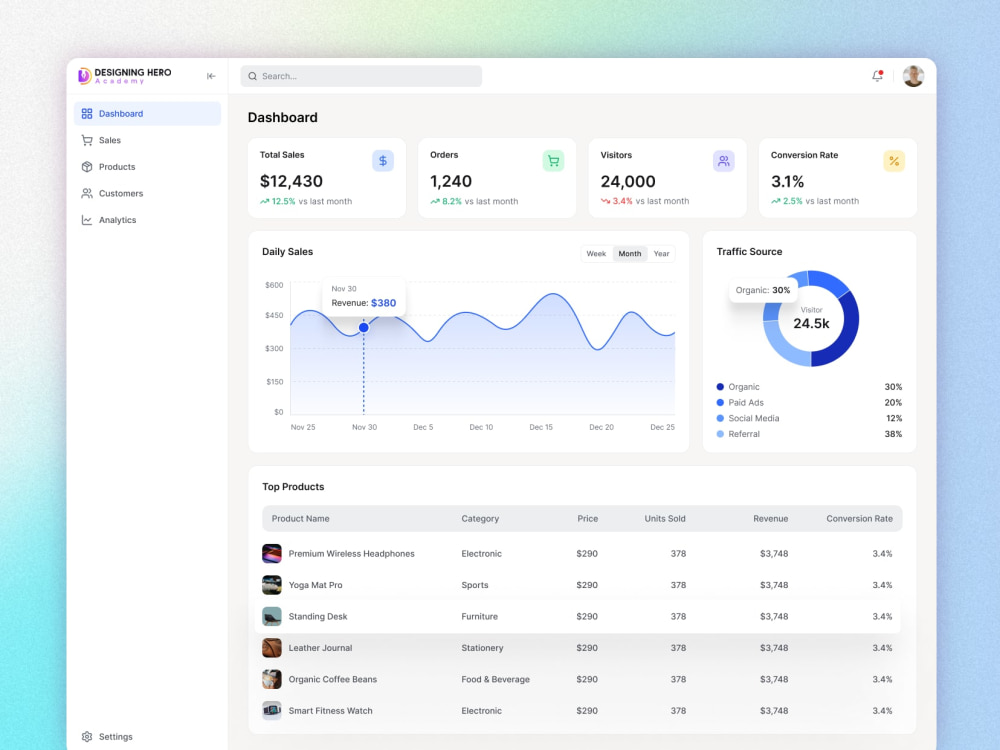Click the 1,240 Orders value
The width and height of the screenshot is (1000, 750).
tap(451, 181)
